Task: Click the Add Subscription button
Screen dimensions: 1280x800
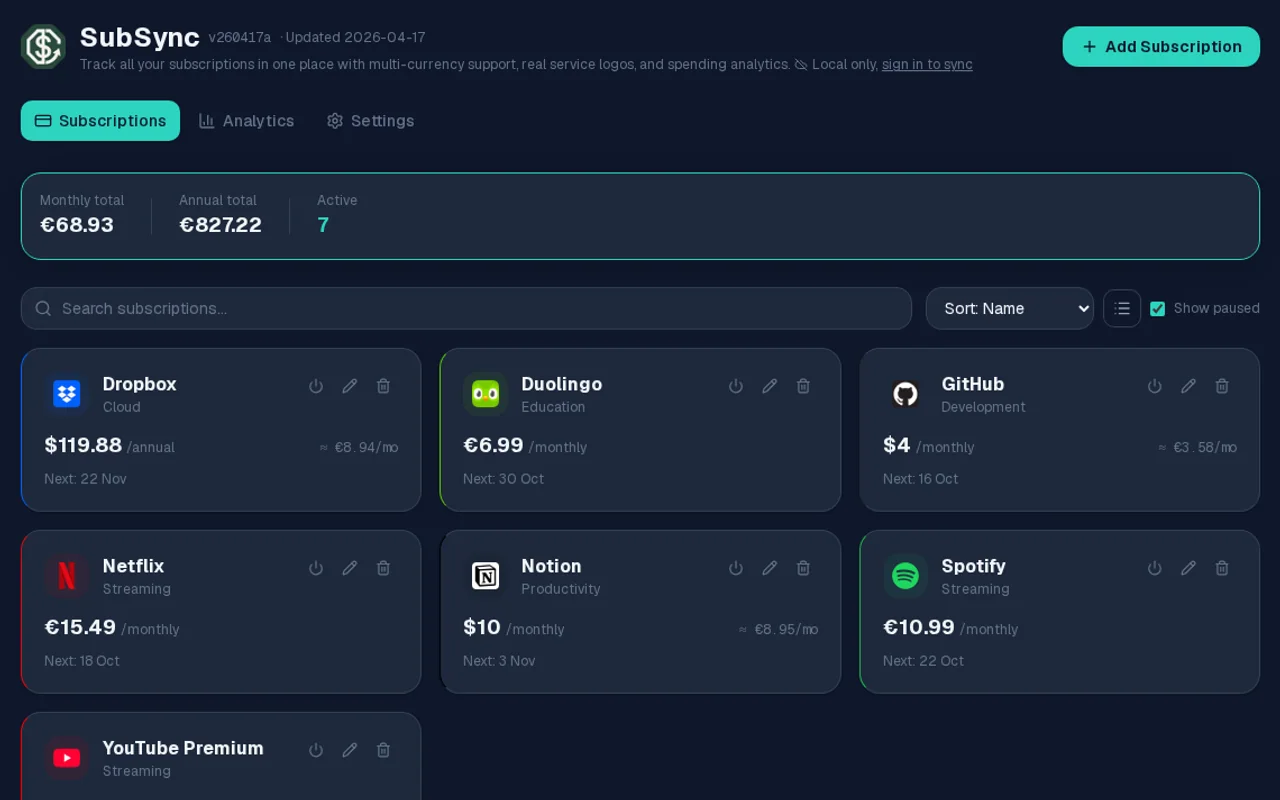Action: (1161, 47)
